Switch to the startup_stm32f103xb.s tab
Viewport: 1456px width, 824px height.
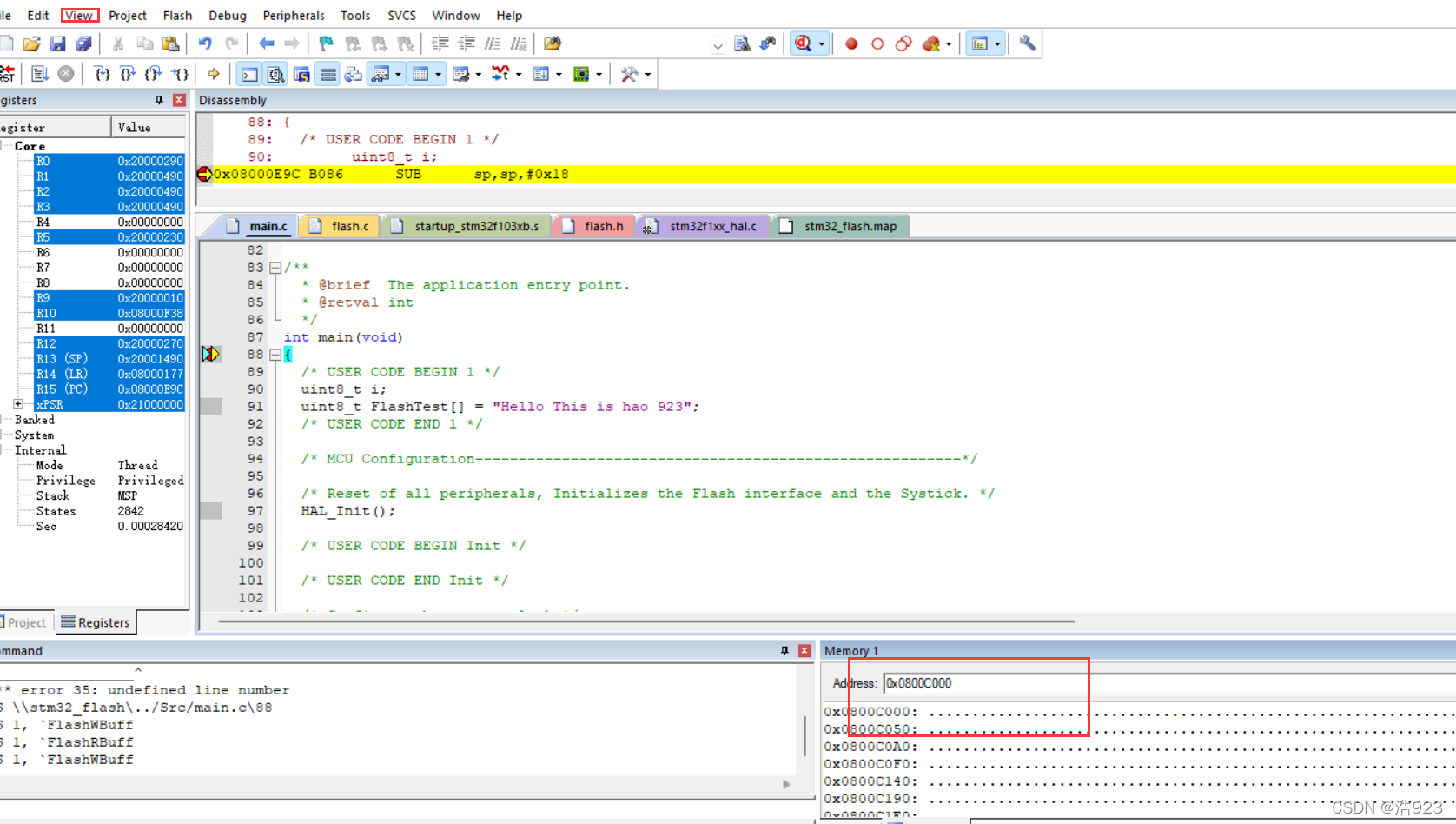[467, 226]
